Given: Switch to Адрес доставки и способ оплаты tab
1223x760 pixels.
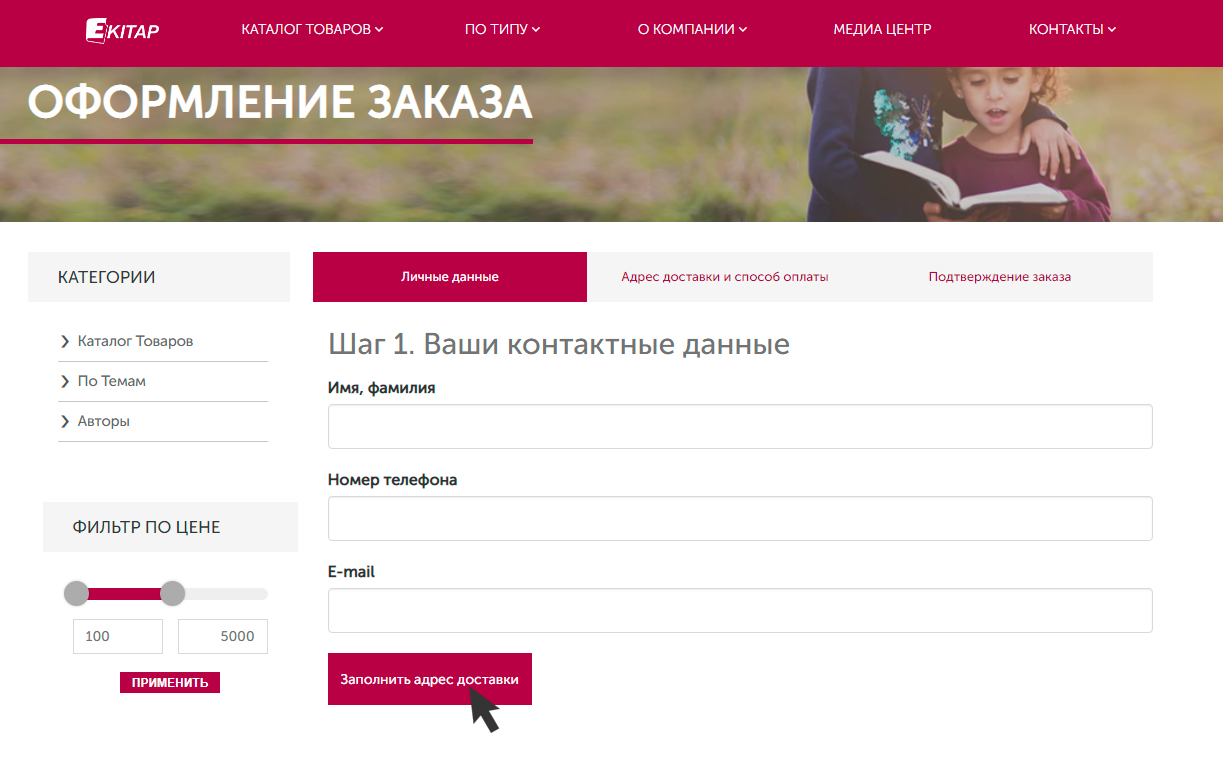Looking at the screenshot, I should pyautogui.click(x=724, y=277).
